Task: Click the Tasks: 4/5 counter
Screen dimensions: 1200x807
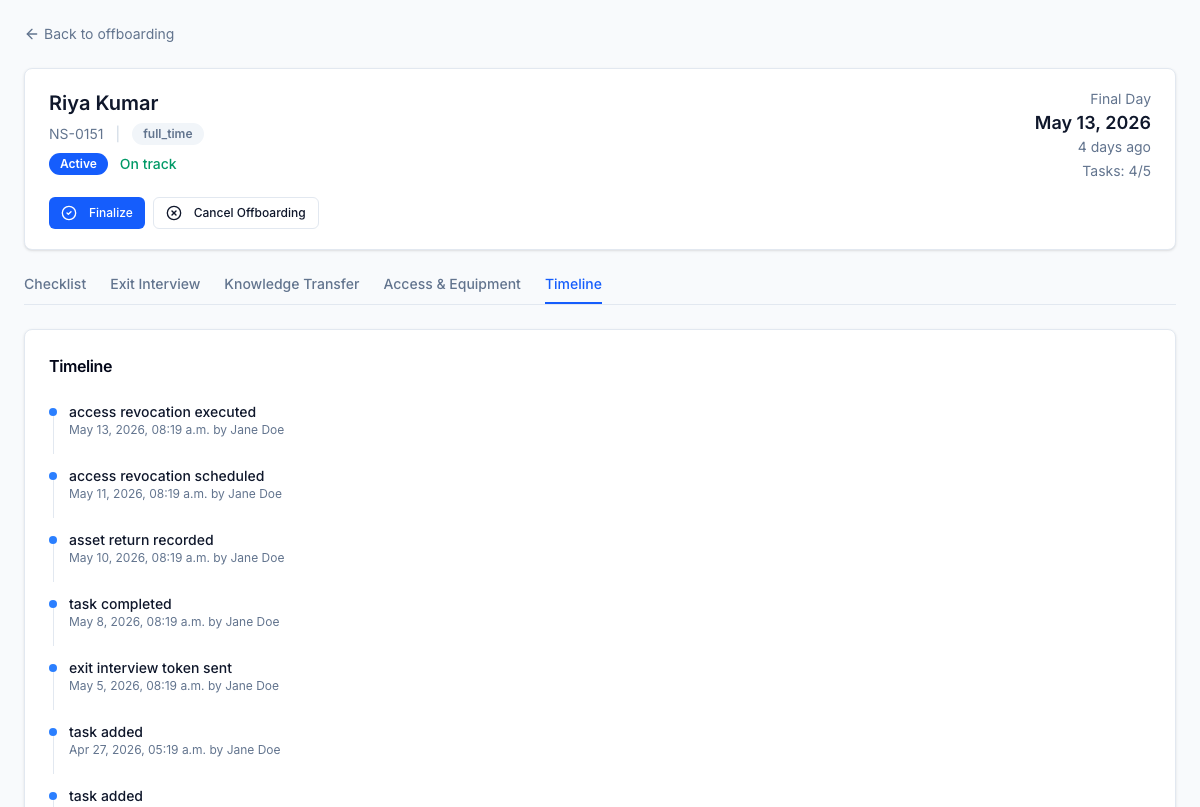Action: tap(1116, 171)
